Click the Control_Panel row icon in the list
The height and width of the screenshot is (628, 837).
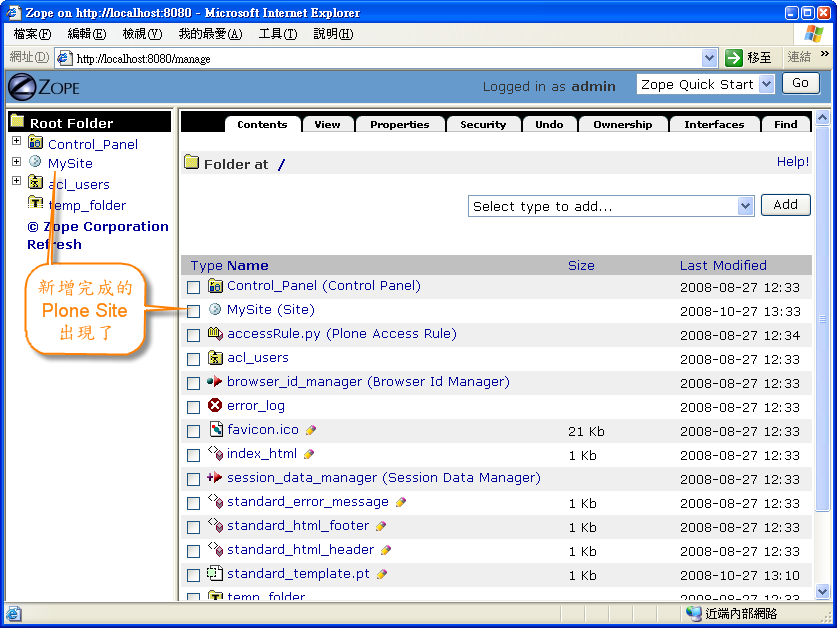coord(215,286)
